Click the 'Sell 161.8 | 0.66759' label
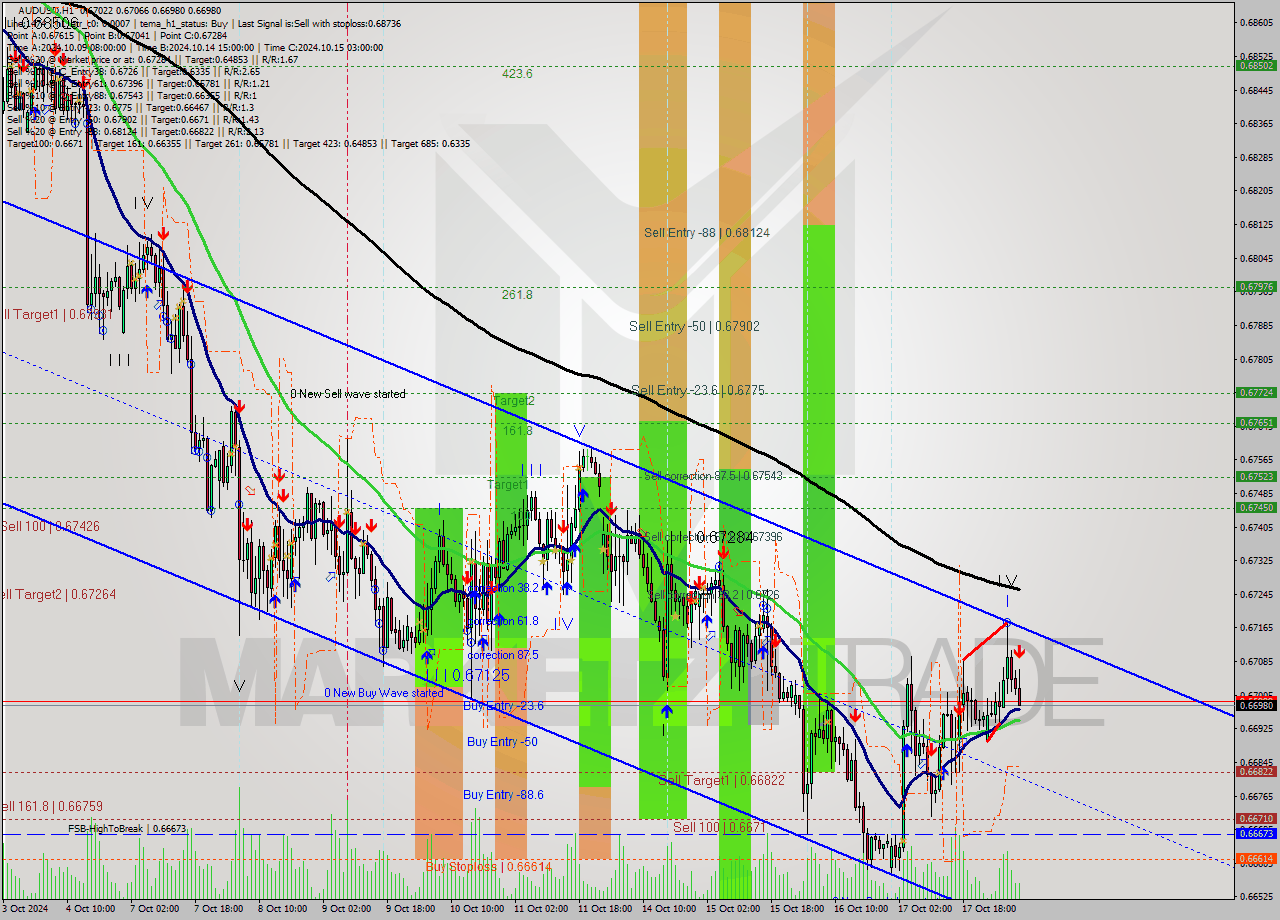The image size is (1280, 920). click(x=51, y=806)
